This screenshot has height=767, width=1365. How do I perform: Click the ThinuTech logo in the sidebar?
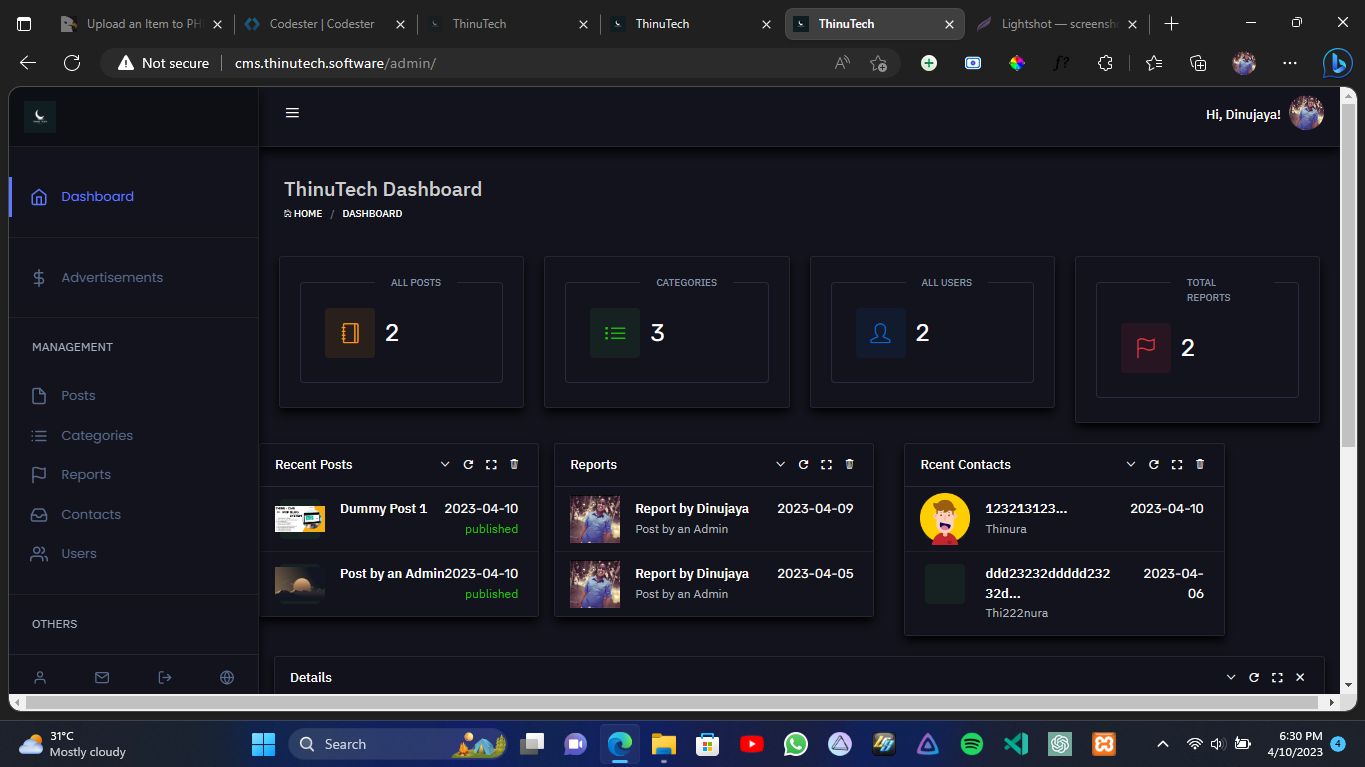click(40, 116)
